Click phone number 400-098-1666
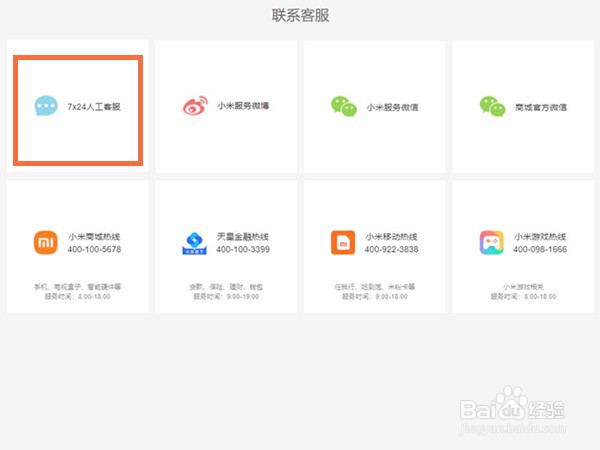Viewport: 600px width, 450px height. point(540,249)
